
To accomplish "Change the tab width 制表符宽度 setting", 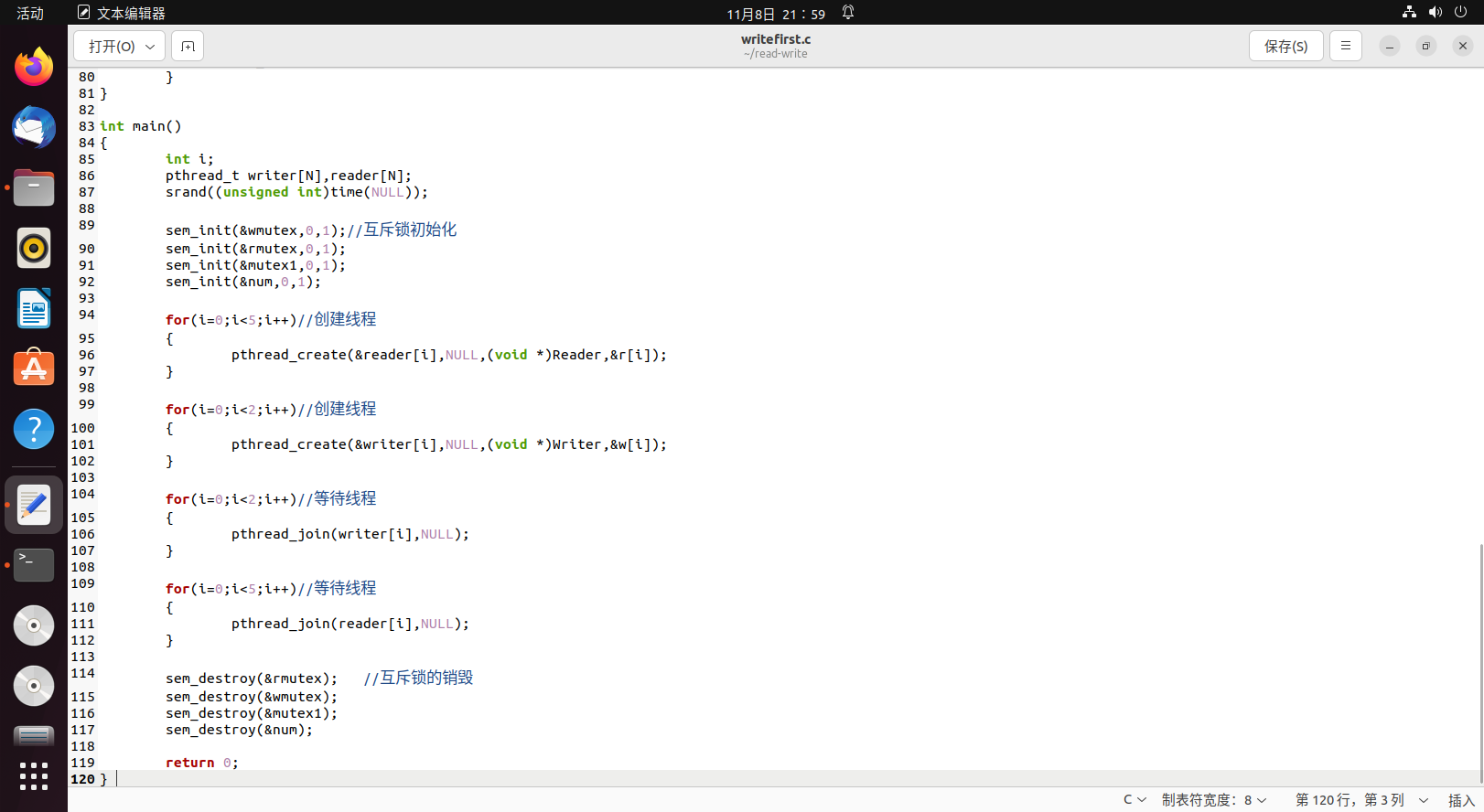I will 1214,800.
